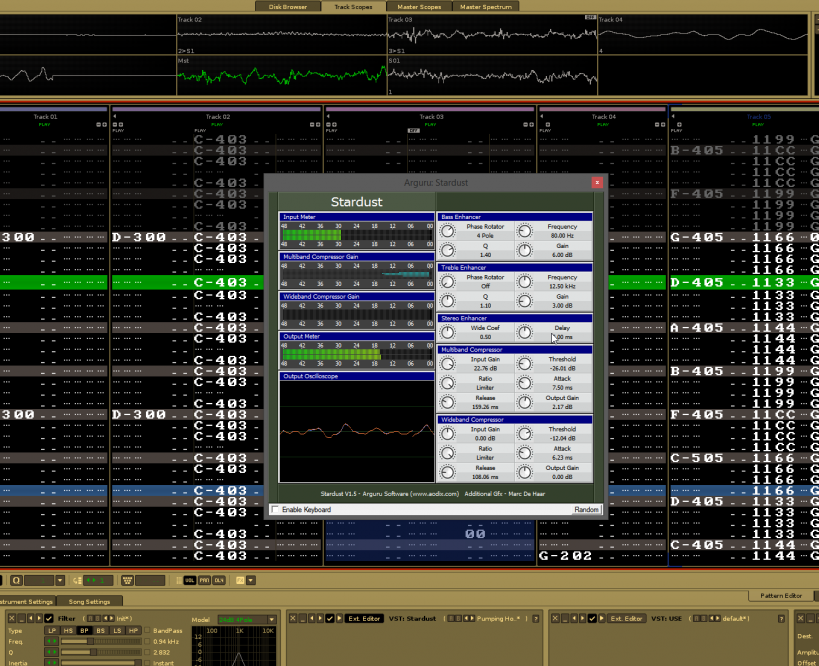The width and height of the screenshot is (819, 666).
Task: Click the Wideband Compressor Ratio knob
Action: pyautogui.click(x=448, y=453)
